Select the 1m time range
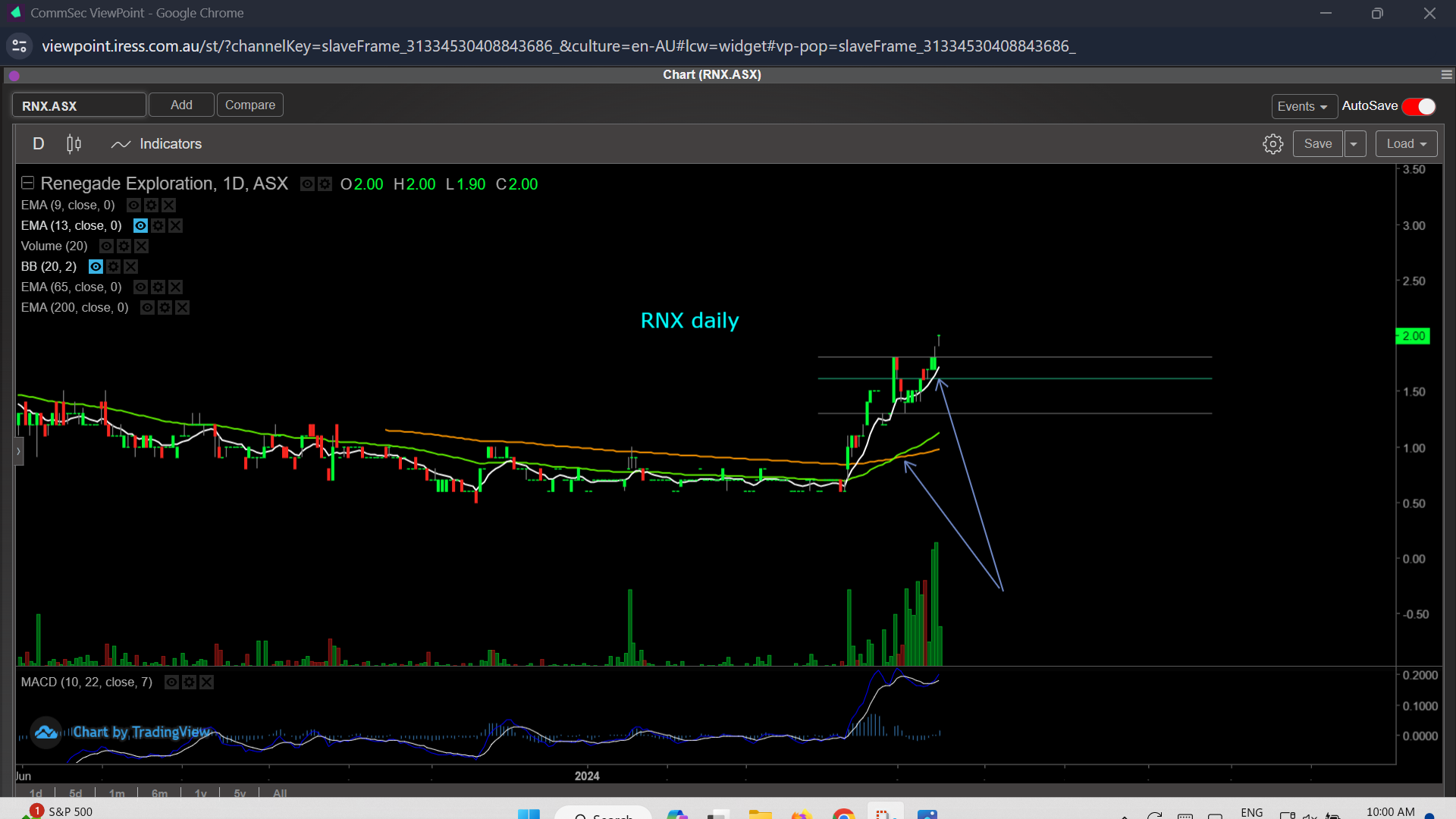 point(117,793)
